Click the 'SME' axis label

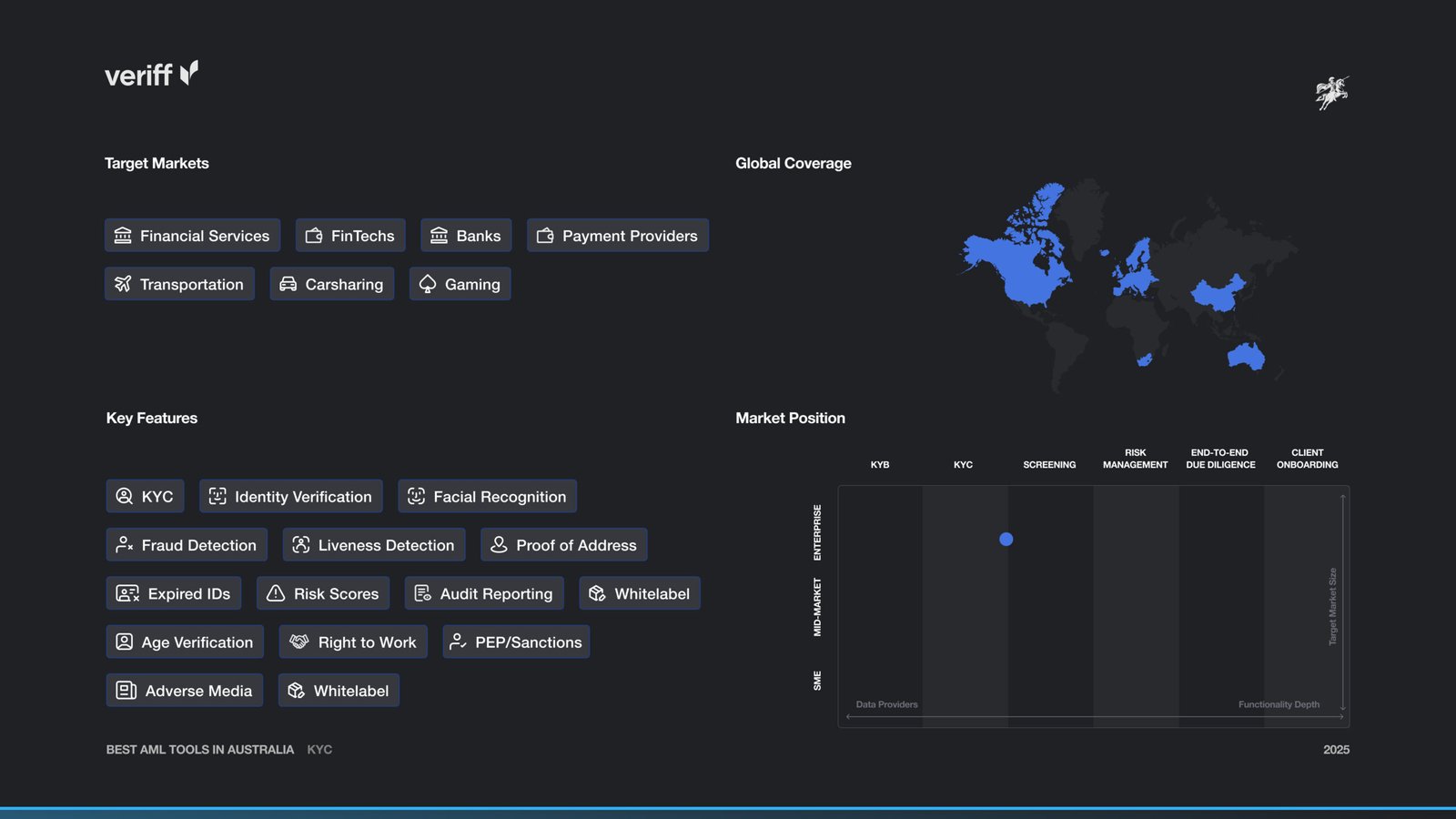pos(817,681)
